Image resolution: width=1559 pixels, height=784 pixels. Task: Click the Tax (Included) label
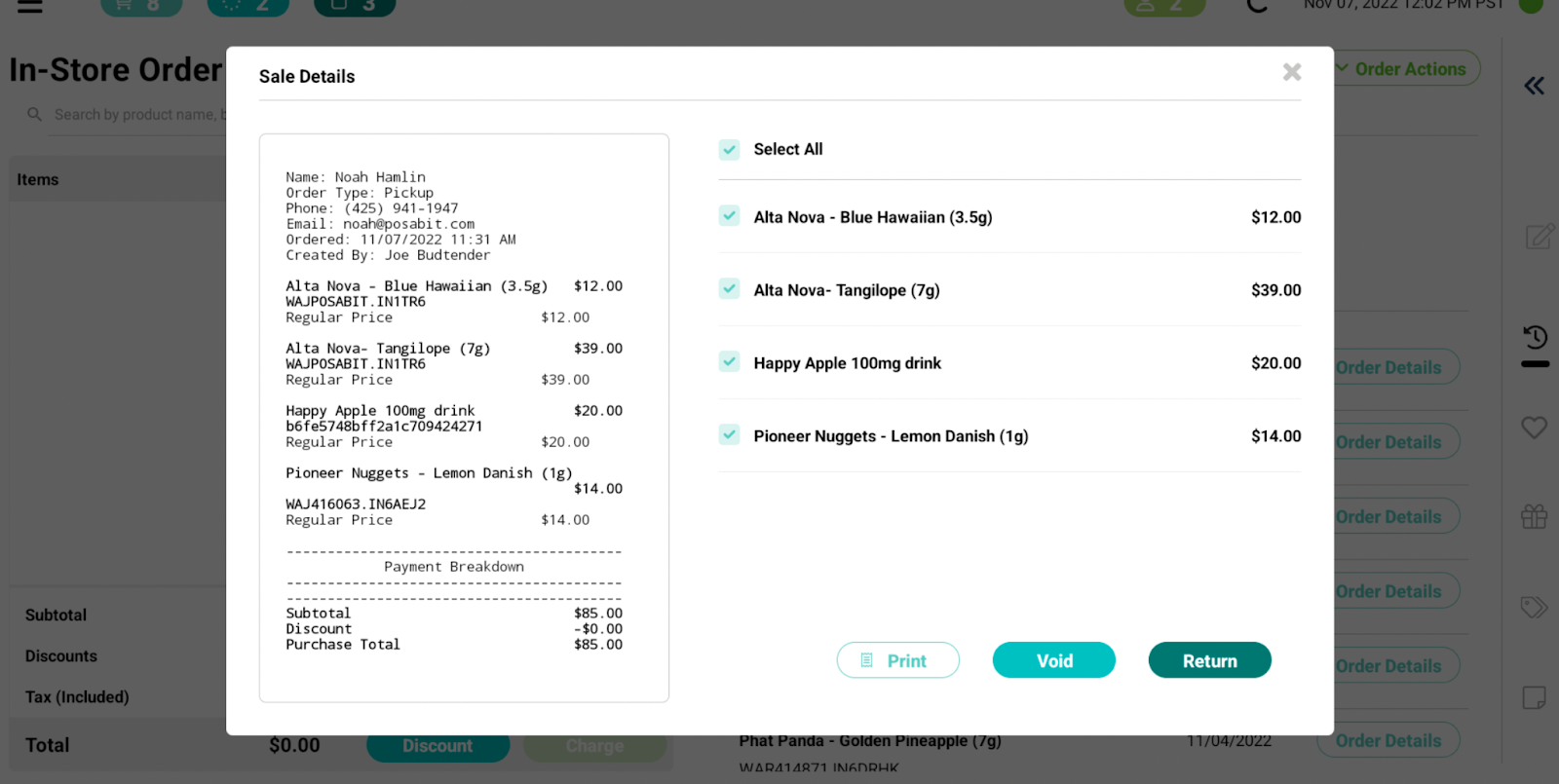click(x=77, y=697)
